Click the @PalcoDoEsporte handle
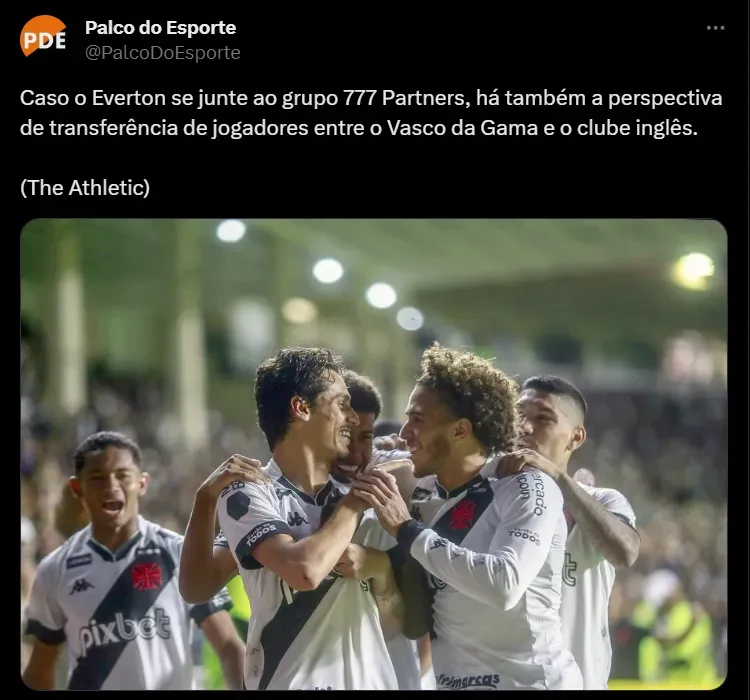 point(163,53)
